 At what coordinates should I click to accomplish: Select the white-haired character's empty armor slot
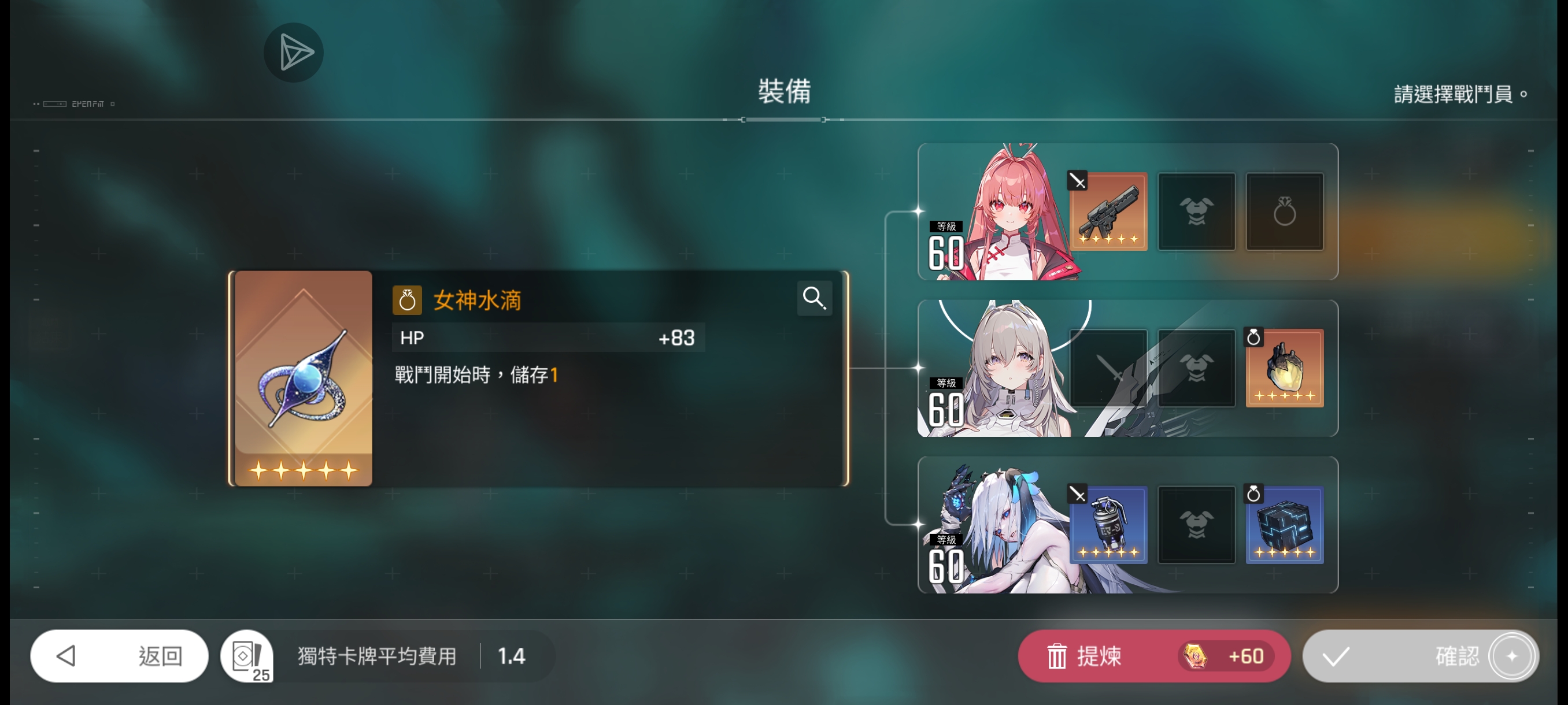coord(1196,524)
